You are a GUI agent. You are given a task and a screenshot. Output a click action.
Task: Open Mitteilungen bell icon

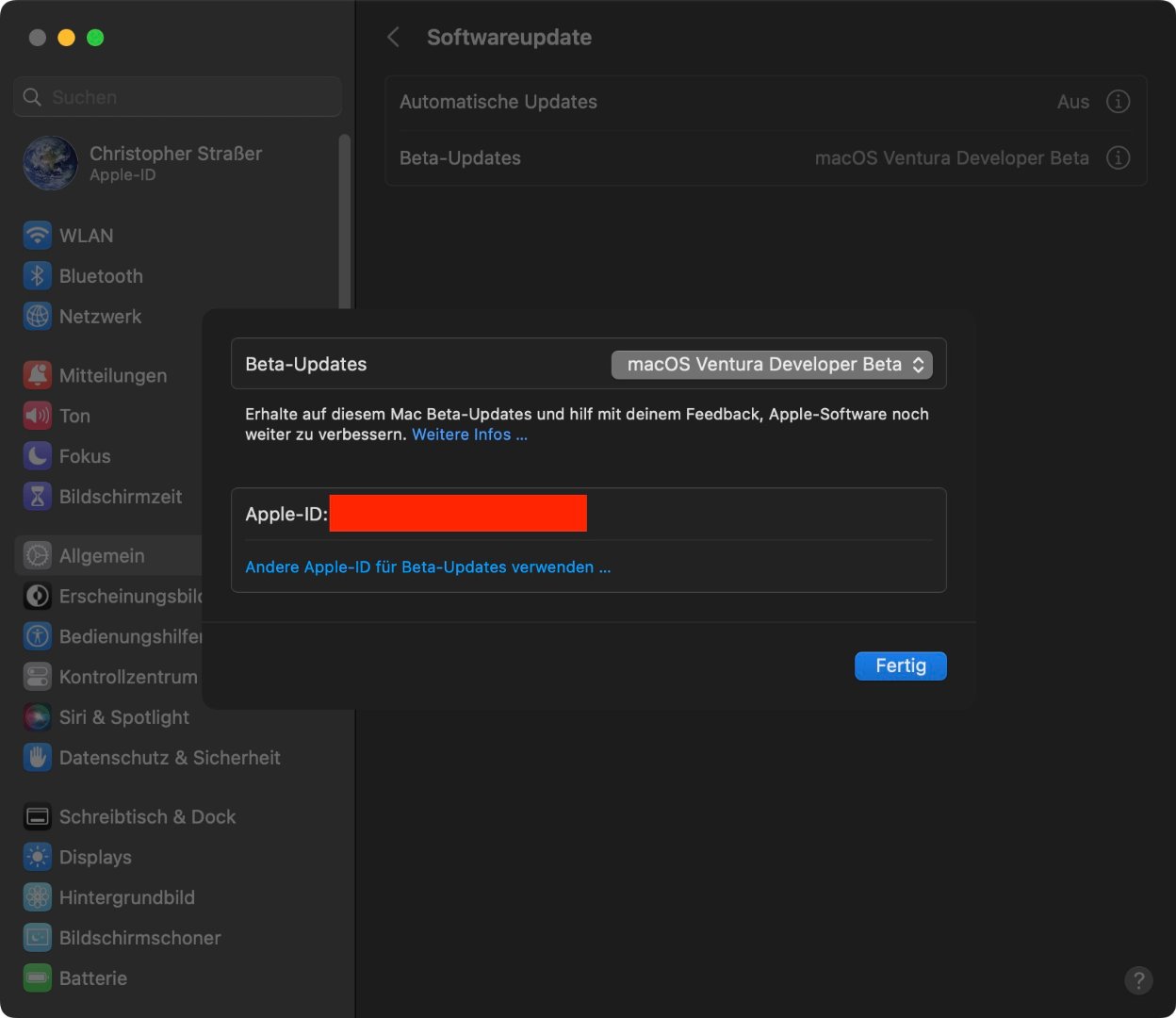point(38,375)
